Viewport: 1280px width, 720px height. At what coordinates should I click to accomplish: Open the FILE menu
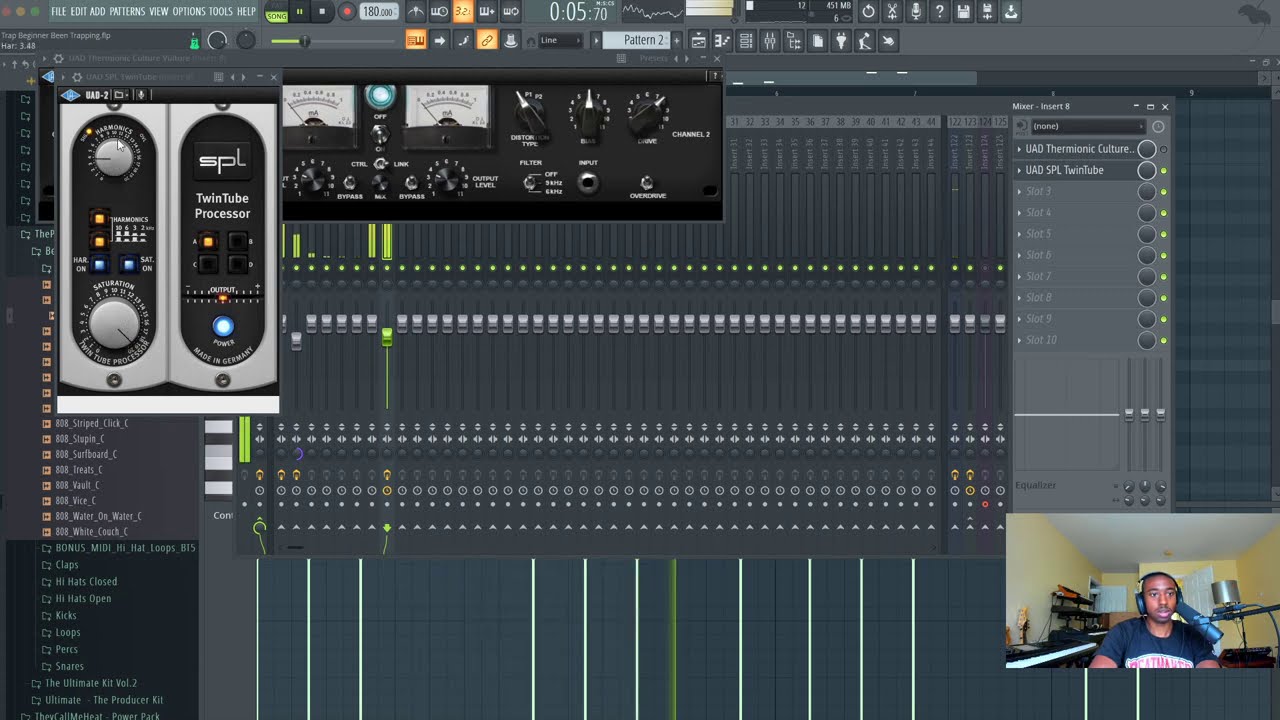click(58, 12)
